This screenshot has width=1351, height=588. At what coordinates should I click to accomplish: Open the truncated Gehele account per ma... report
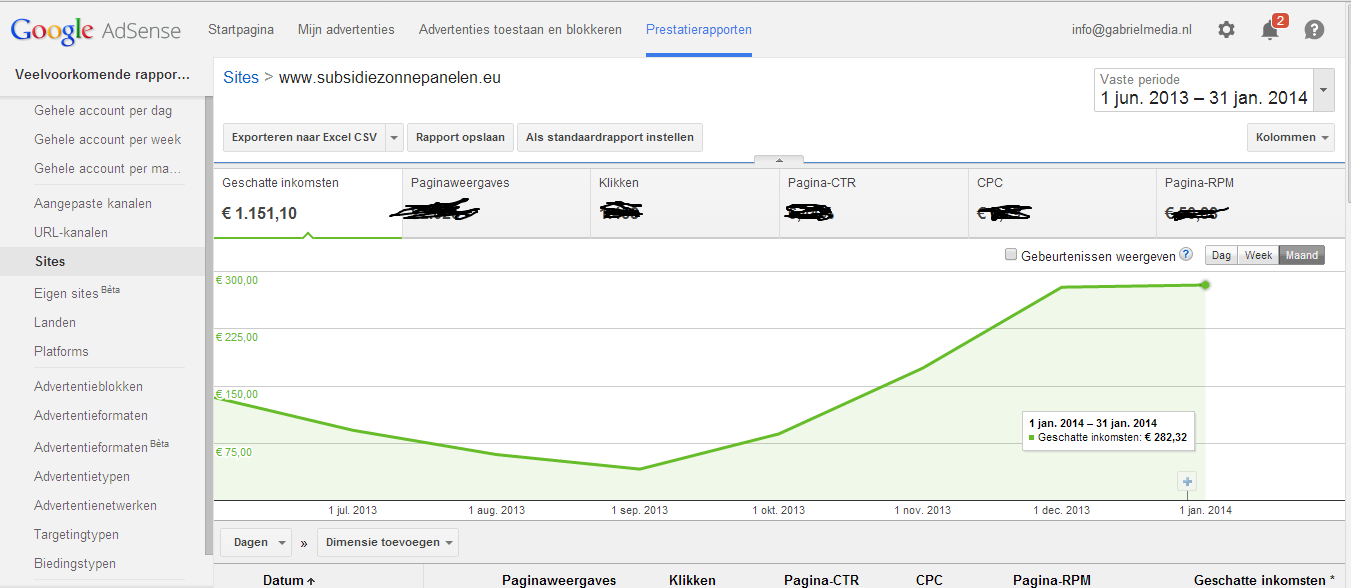click(x=108, y=169)
